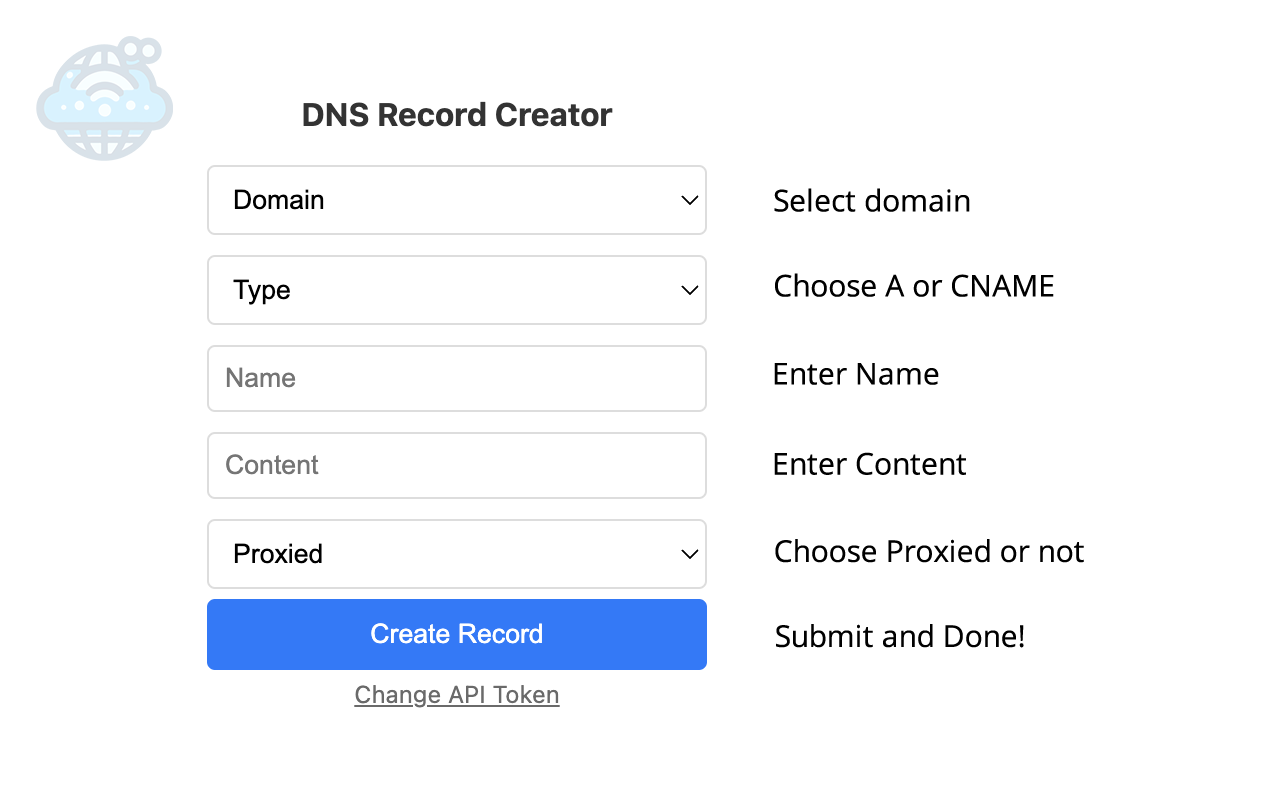This screenshot has width=1280, height=800.
Task: Open the Proxied dropdown
Action: (x=457, y=554)
